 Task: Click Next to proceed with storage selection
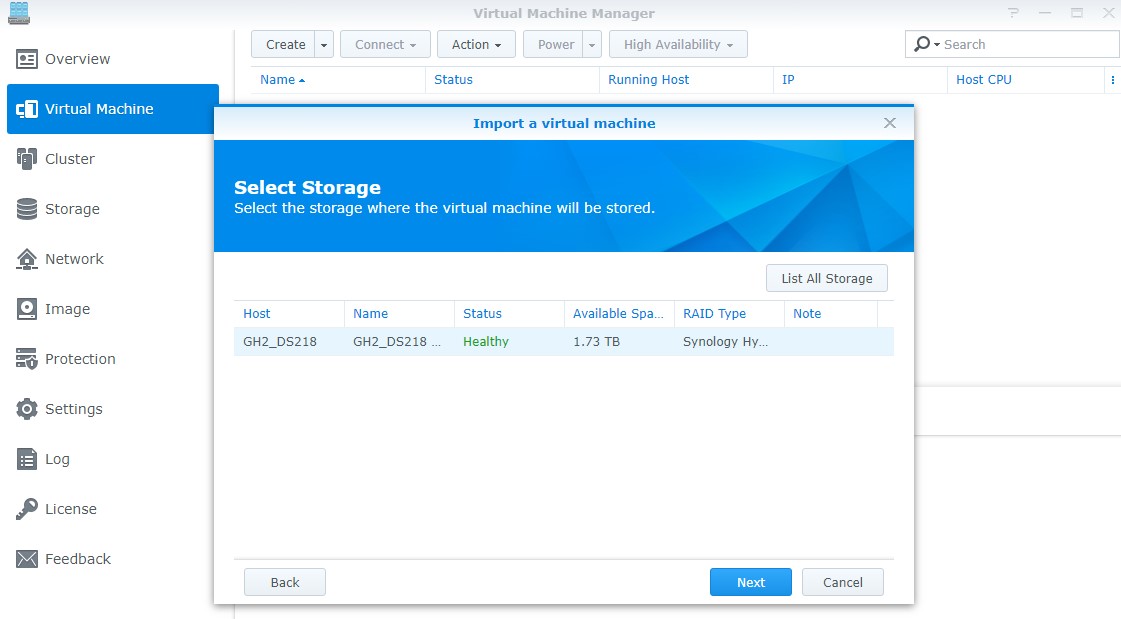coord(750,581)
